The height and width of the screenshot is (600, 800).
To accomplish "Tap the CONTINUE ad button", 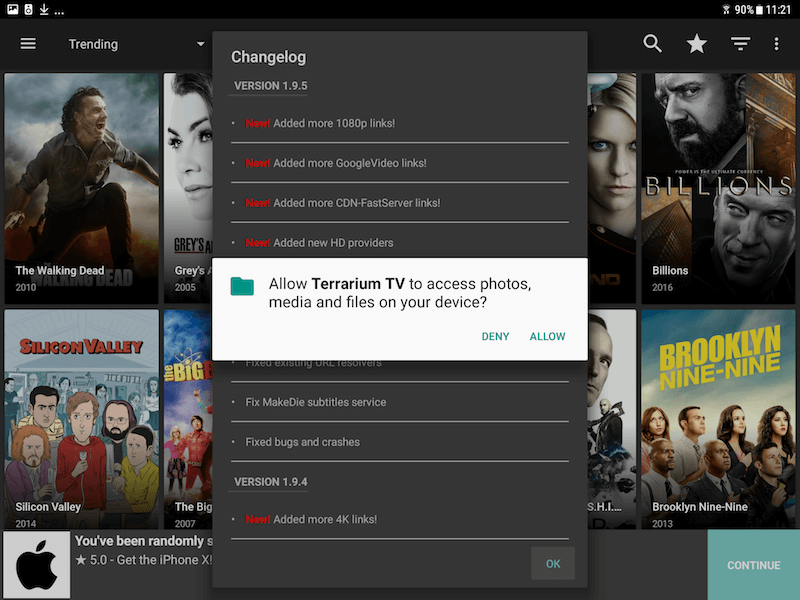I will pyautogui.click(x=753, y=565).
